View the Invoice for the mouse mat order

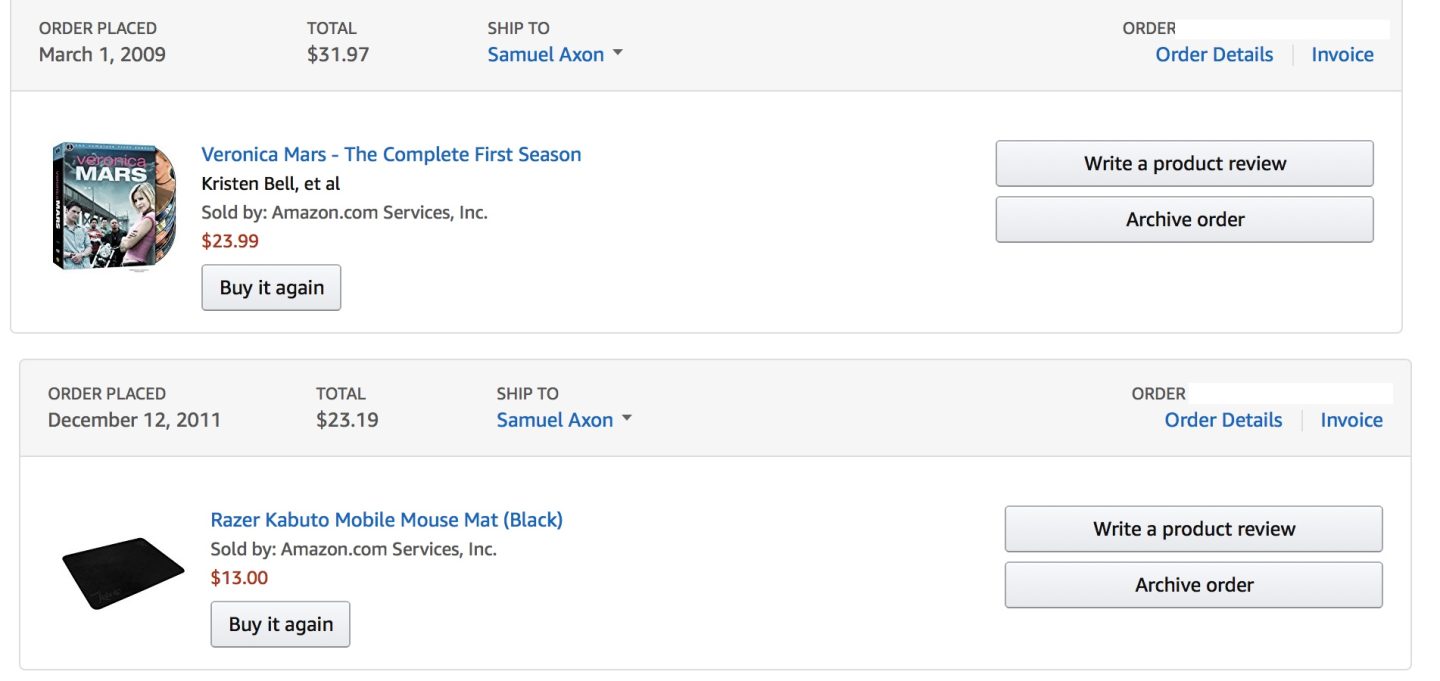point(1351,419)
